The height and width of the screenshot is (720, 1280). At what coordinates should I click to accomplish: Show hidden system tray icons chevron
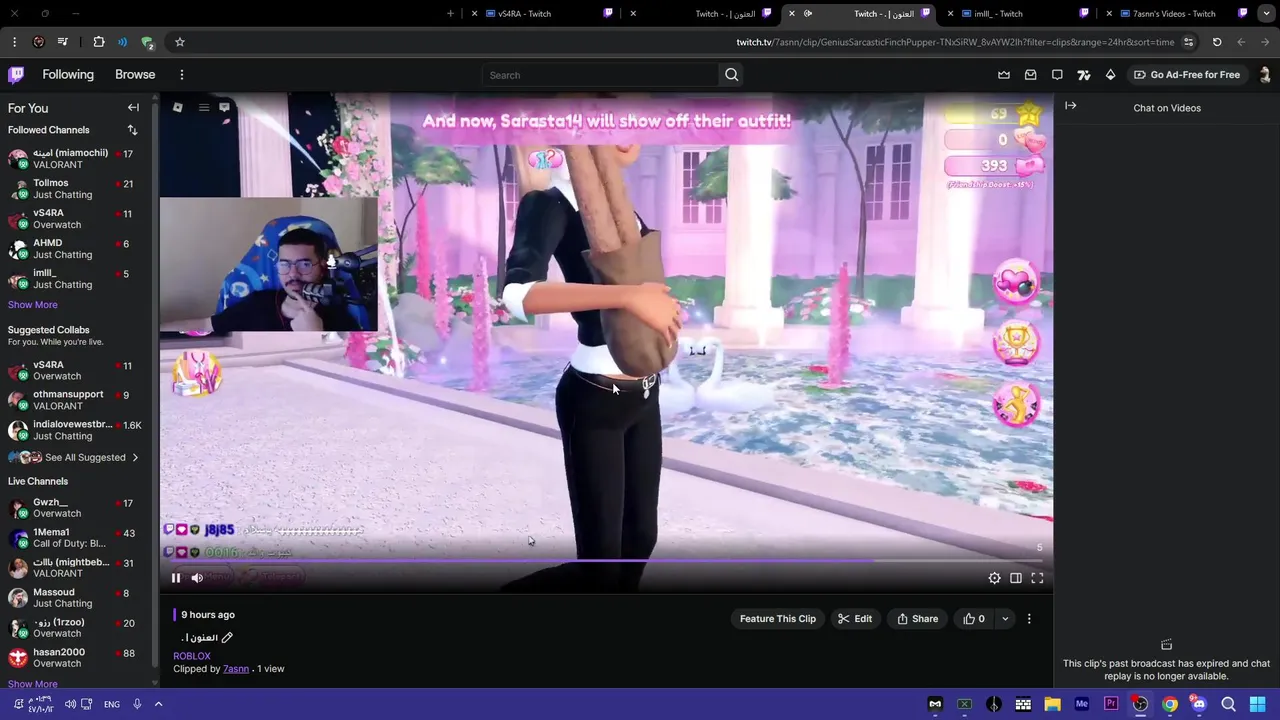tap(158, 704)
